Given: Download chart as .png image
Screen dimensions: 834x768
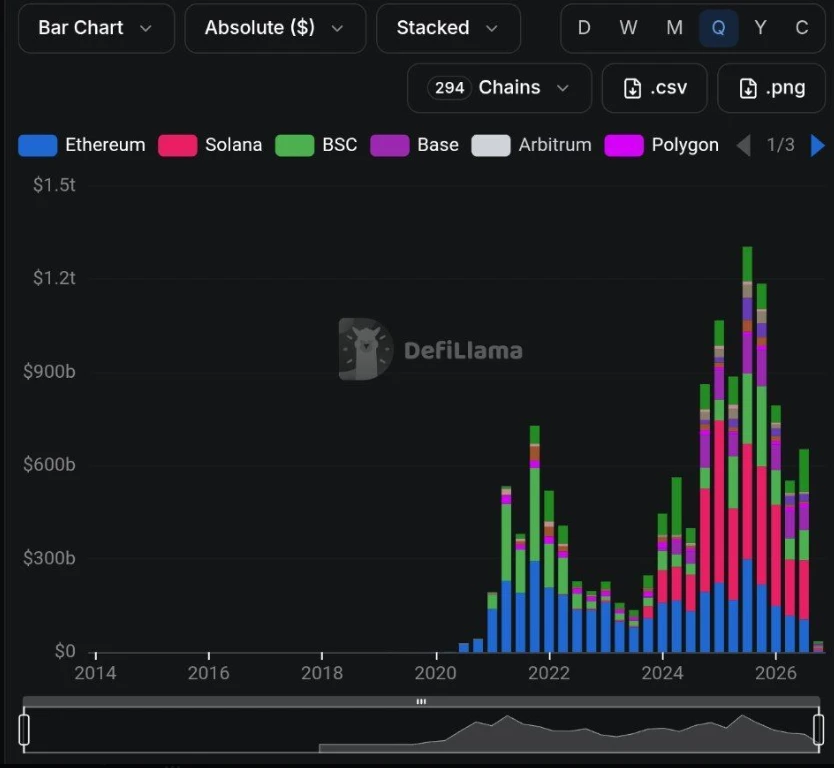Looking at the screenshot, I should [x=771, y=88].
